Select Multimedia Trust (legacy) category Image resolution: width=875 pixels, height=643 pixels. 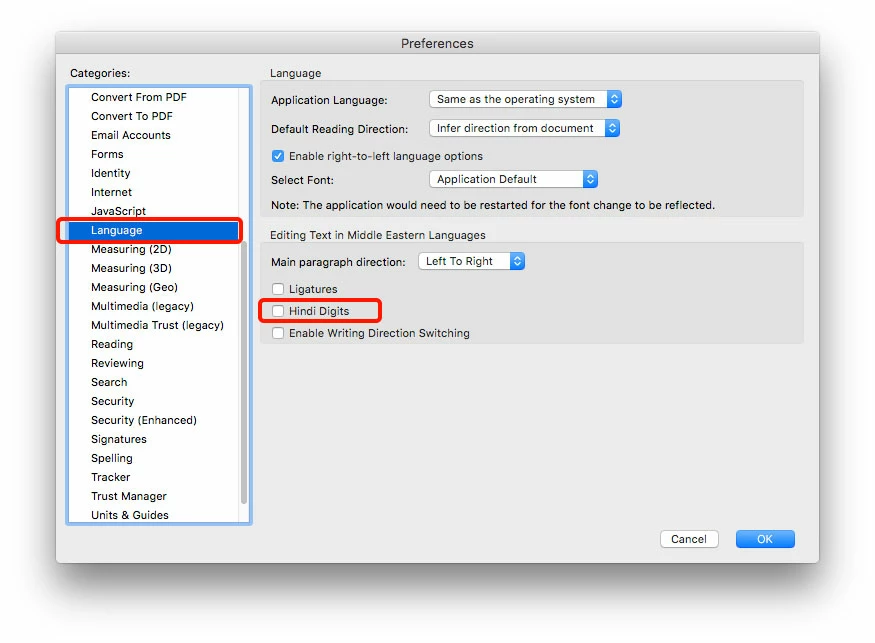point(153,325)
